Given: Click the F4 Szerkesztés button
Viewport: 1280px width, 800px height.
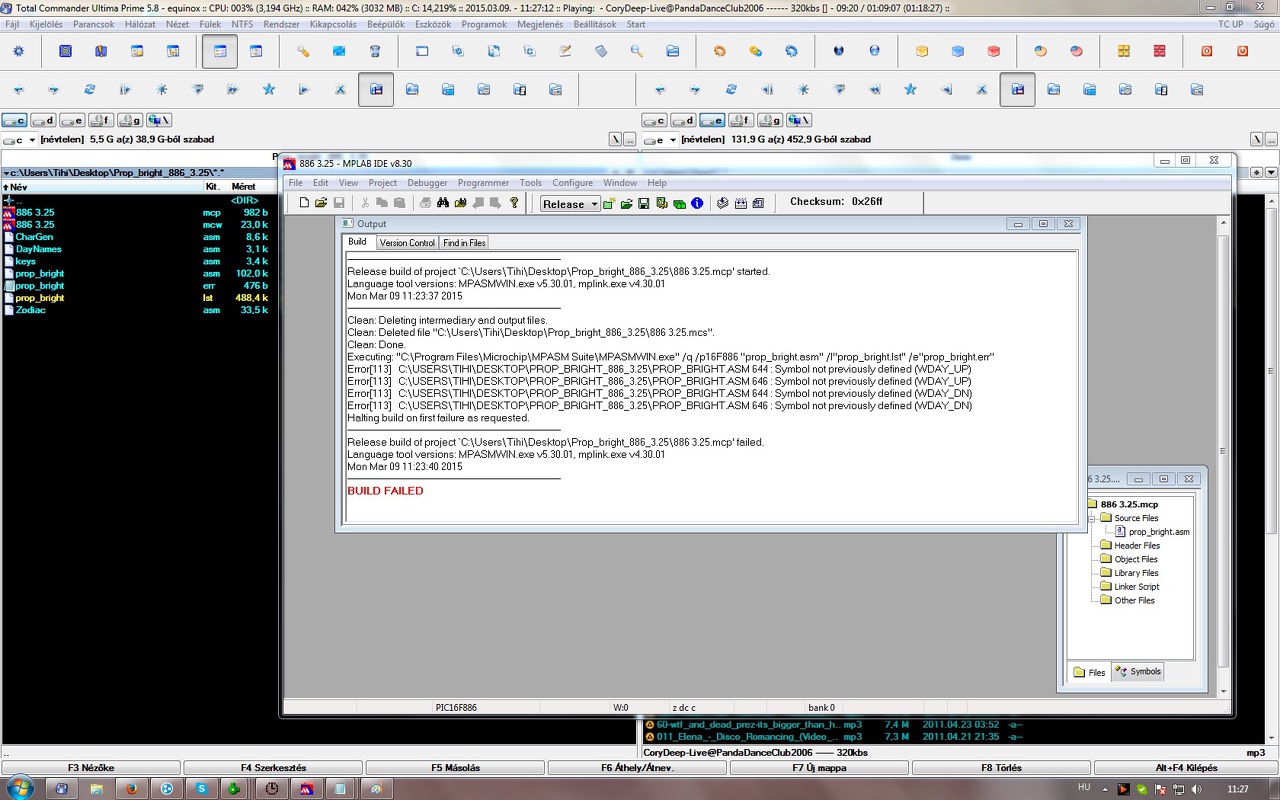Looking at the screenshot, I should [273, 768].
